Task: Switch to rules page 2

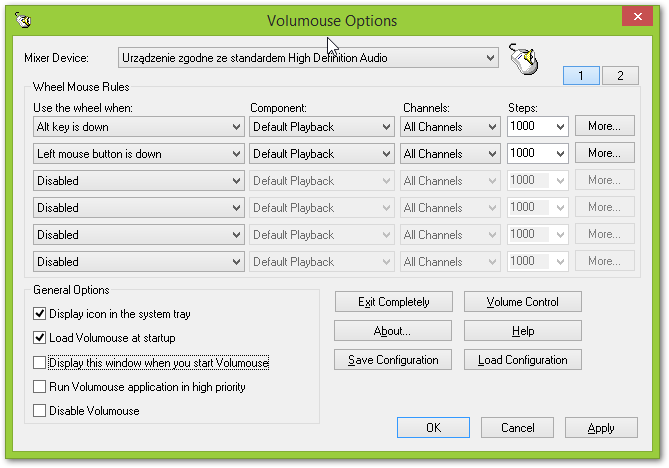Action: tap(620, 76)
